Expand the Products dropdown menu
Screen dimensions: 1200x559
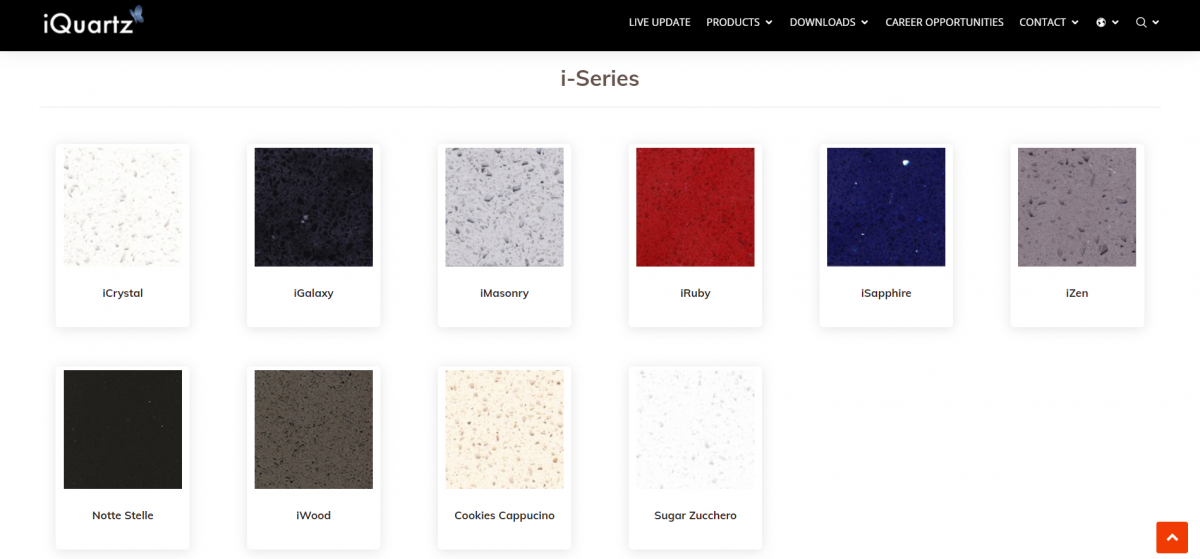click(739, 22)
